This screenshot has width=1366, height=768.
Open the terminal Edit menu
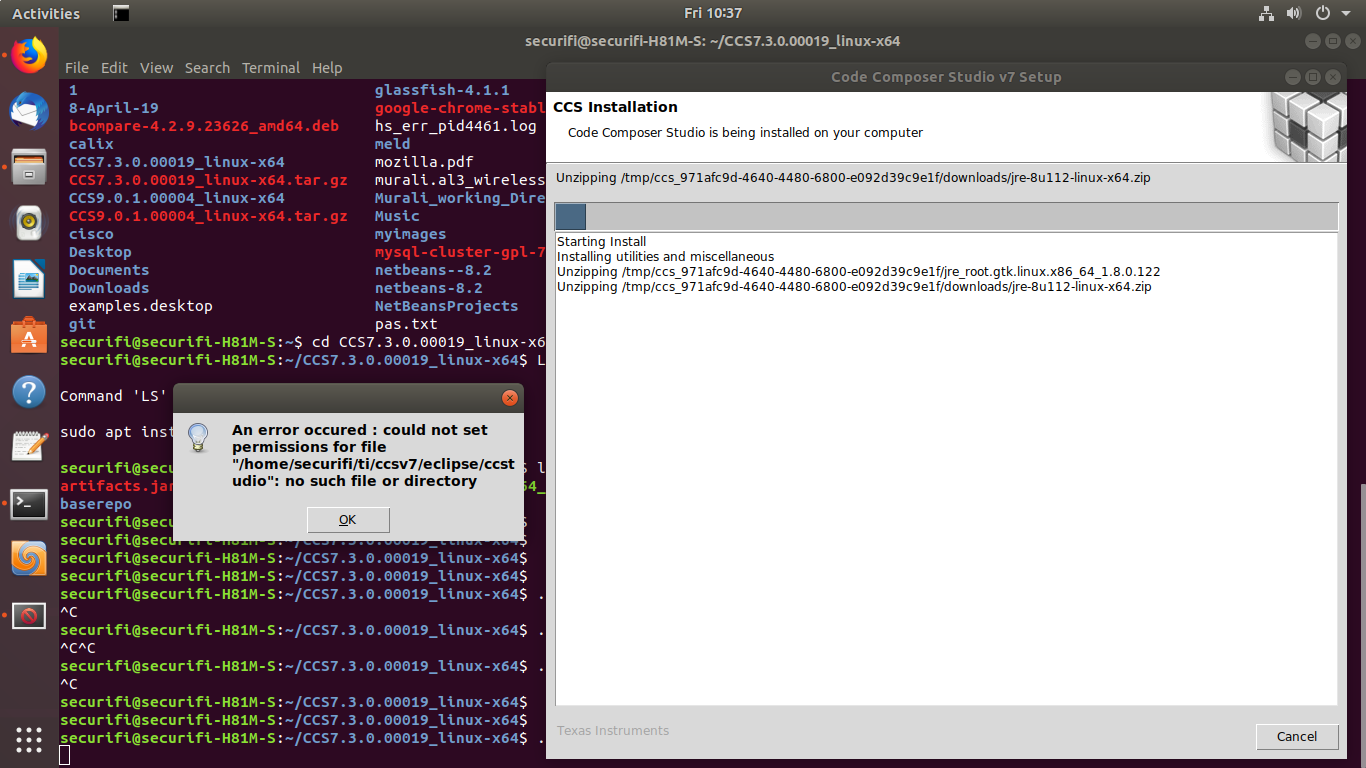tap(114, 68)
